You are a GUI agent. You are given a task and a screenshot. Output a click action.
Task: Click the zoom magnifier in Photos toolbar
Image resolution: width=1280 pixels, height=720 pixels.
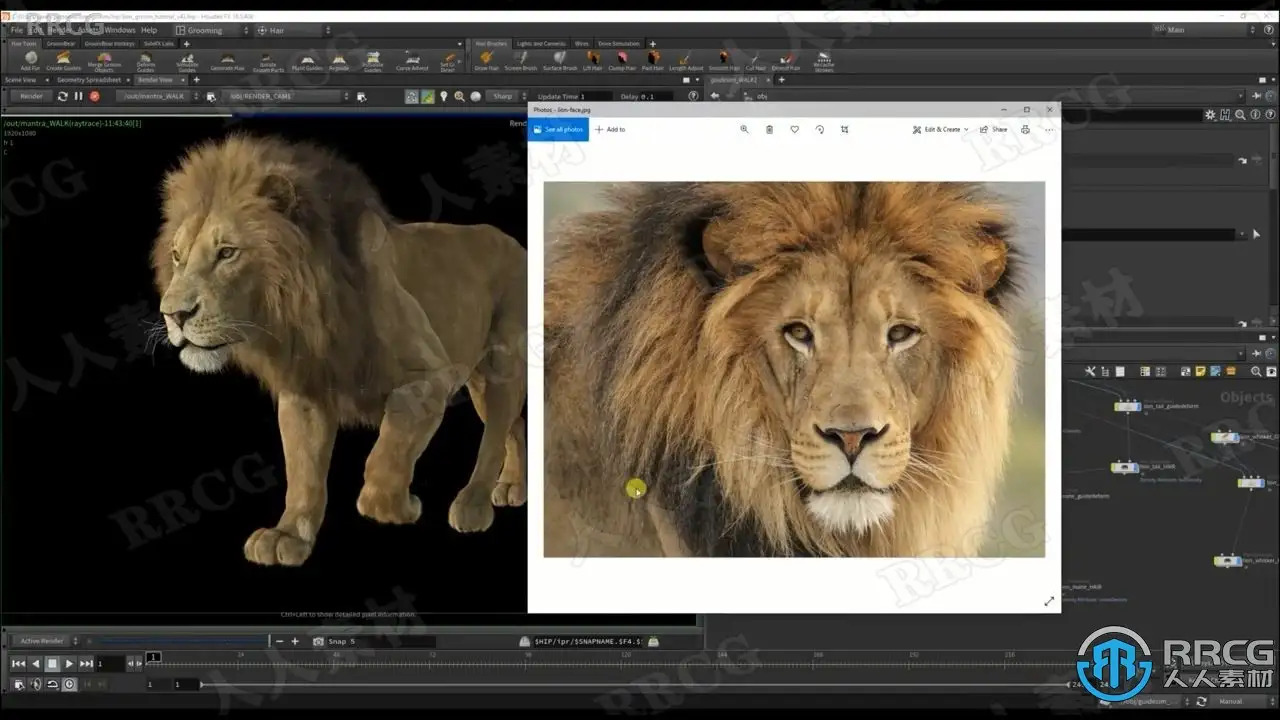pos(744,129)
